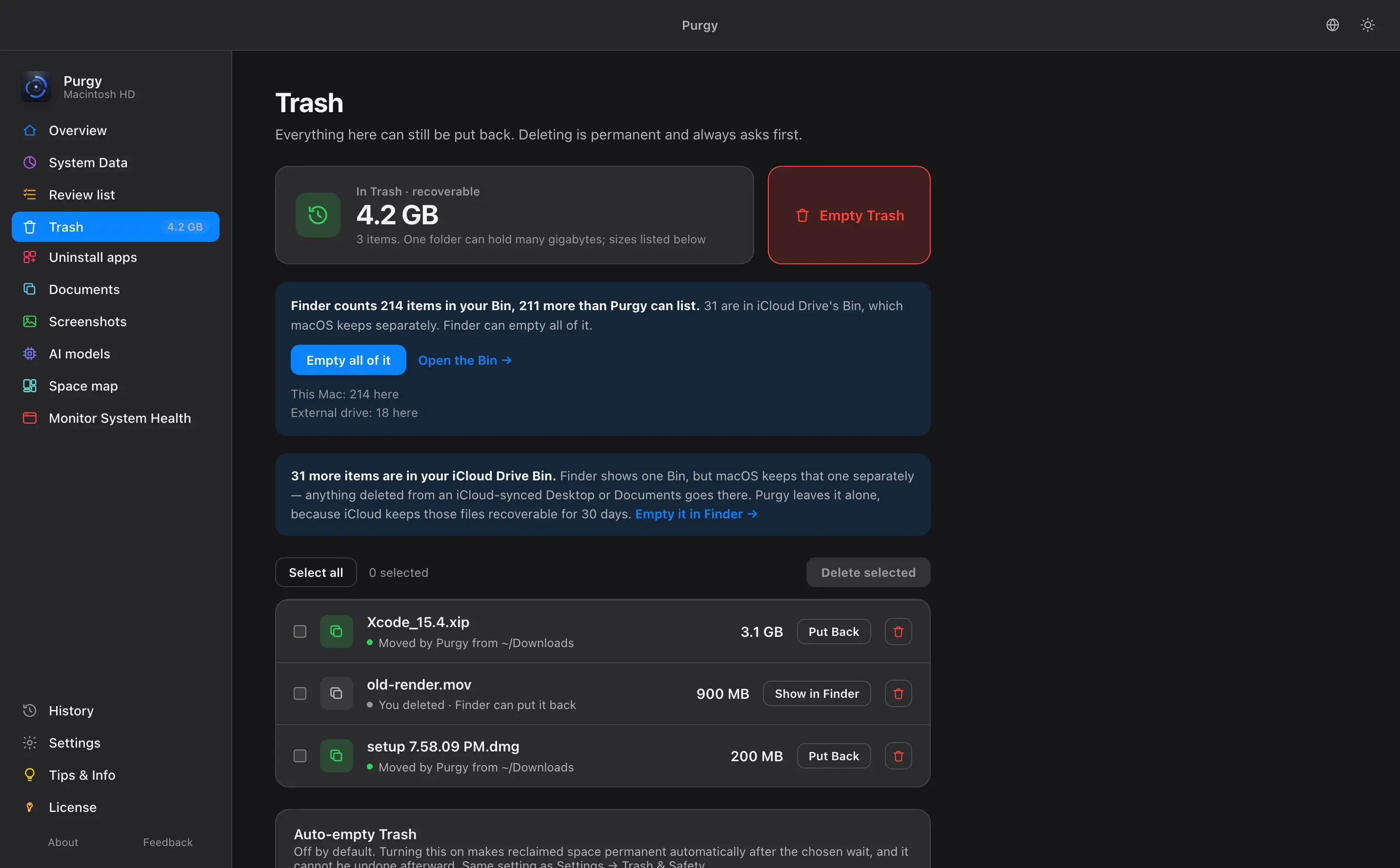Image resolution: width=1400 pixels, height=868 pixels.
Task: Click the Delete selected button
Action: coord(868,572)
